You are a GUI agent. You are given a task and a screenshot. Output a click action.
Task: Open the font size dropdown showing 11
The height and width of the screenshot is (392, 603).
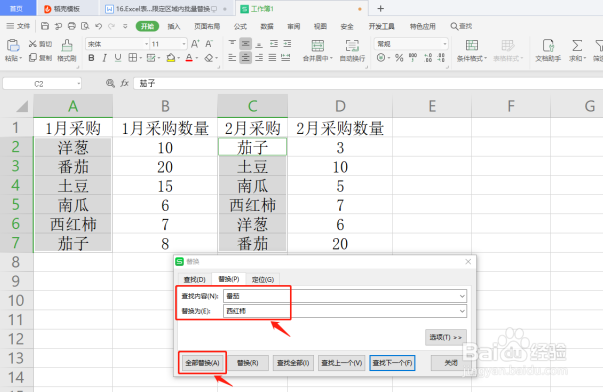point(184,44)
